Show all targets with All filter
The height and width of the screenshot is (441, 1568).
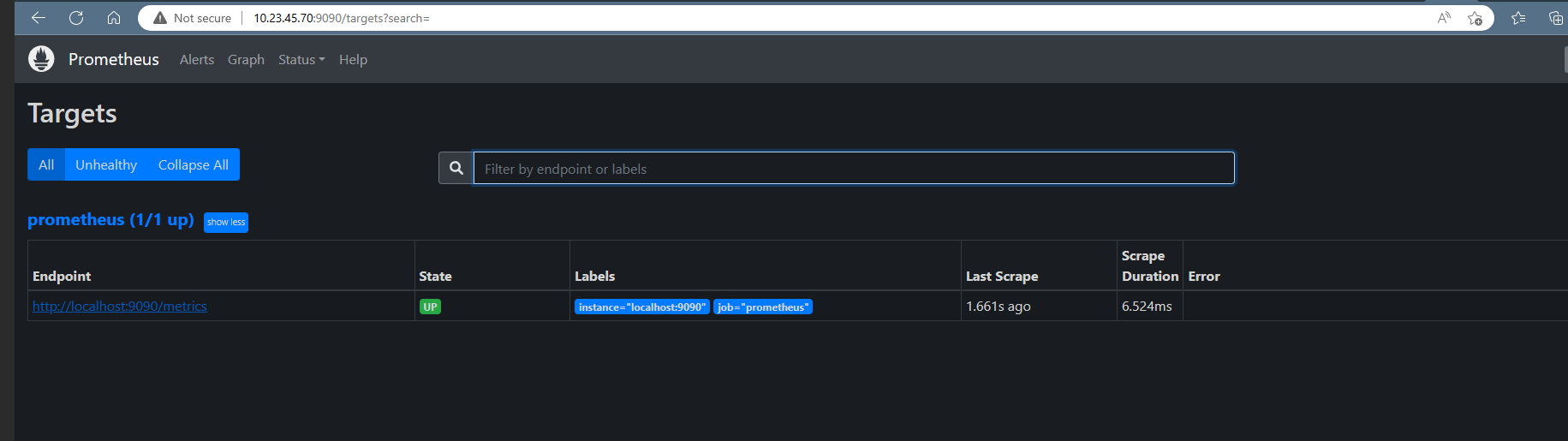click(x=46, y=165)
